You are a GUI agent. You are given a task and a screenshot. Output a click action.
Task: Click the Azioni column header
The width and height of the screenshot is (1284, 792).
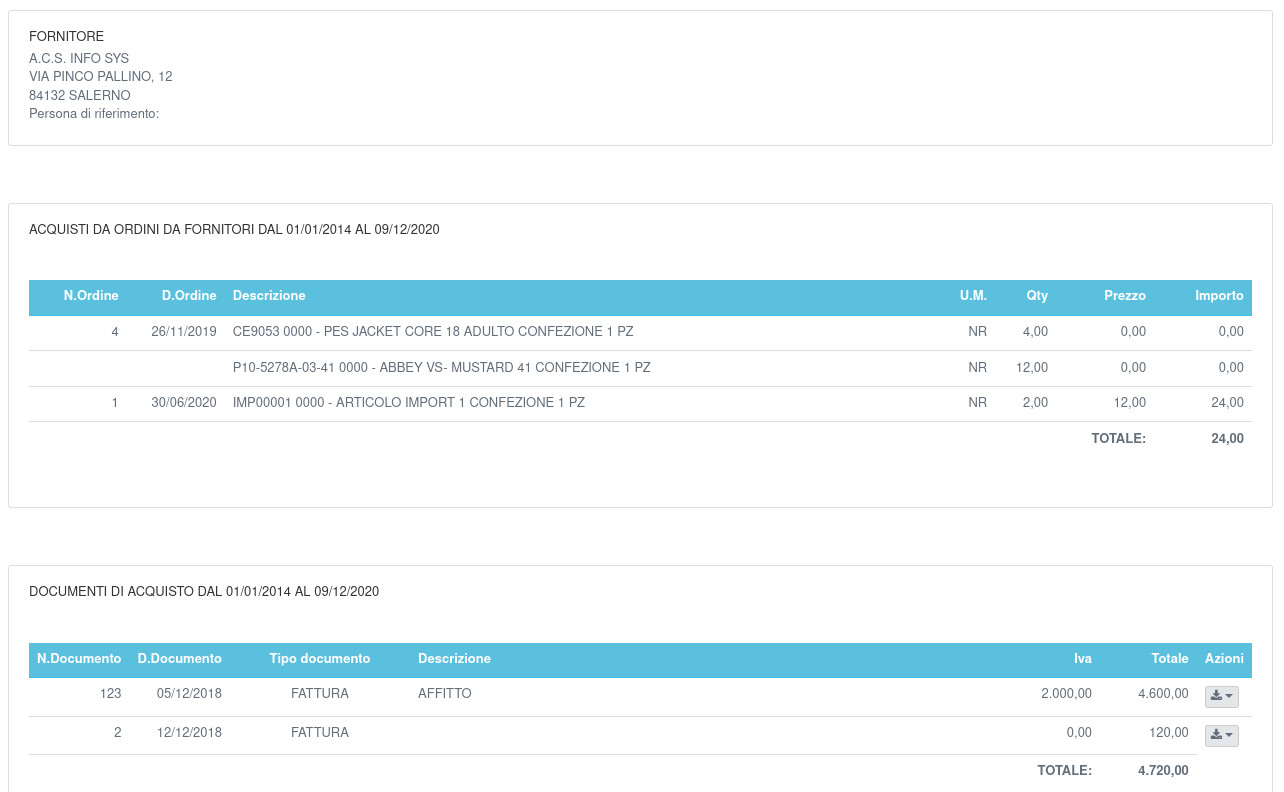[x=1224, y=659]
